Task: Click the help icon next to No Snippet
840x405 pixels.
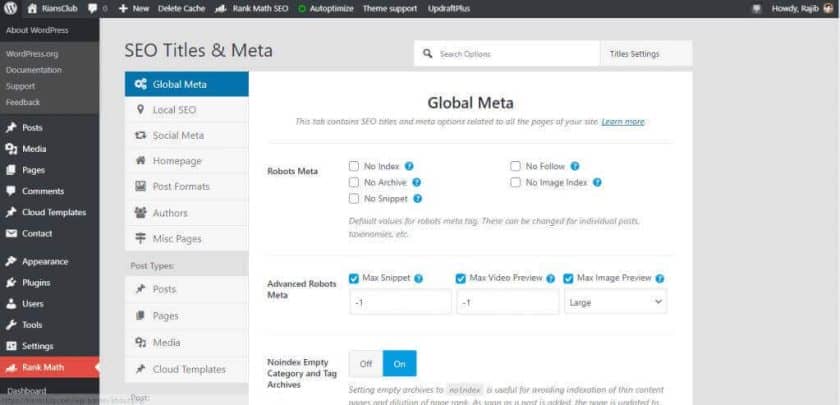Action: pos(417,199)
